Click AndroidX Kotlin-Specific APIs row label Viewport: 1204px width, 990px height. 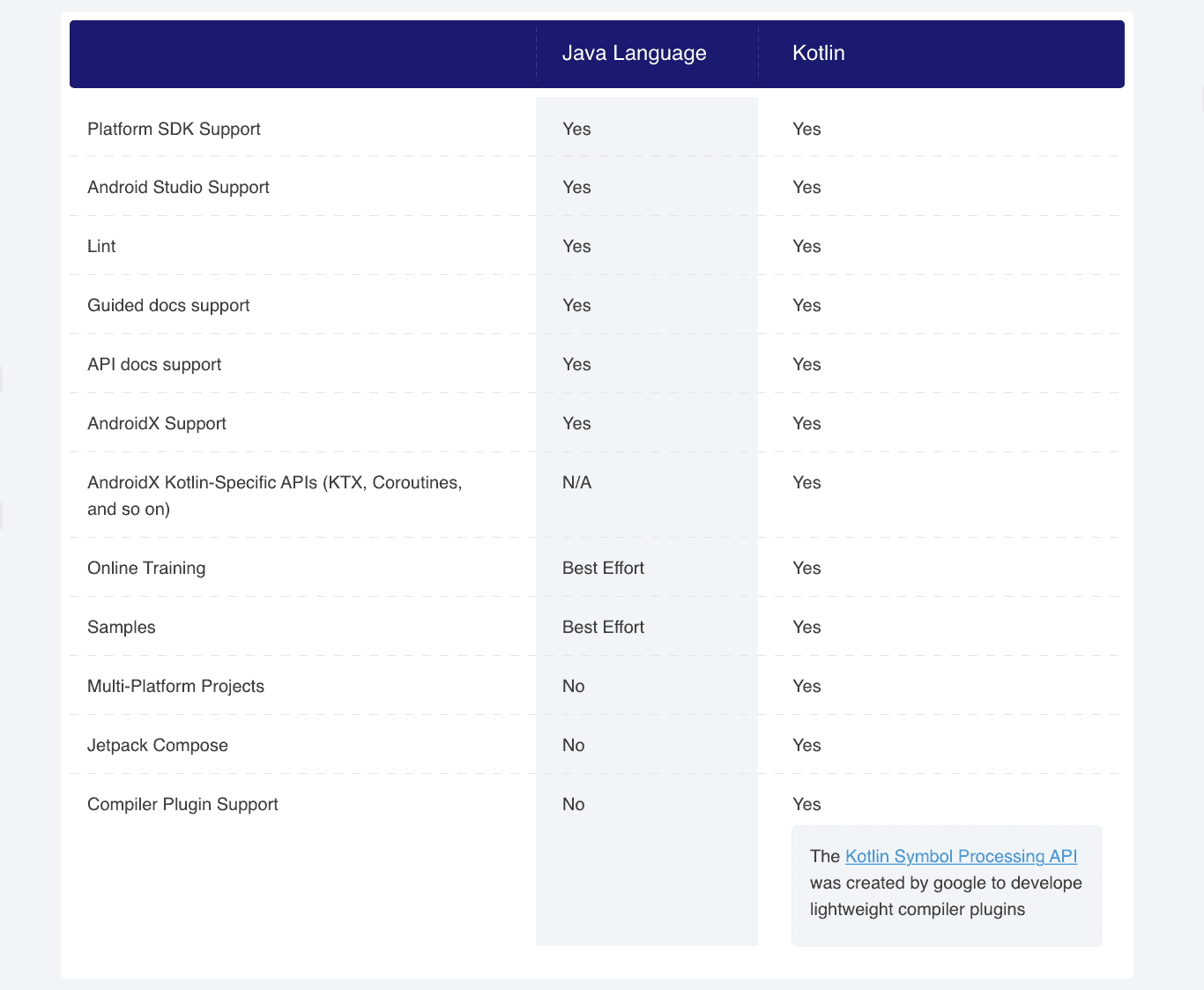(275, 495)
